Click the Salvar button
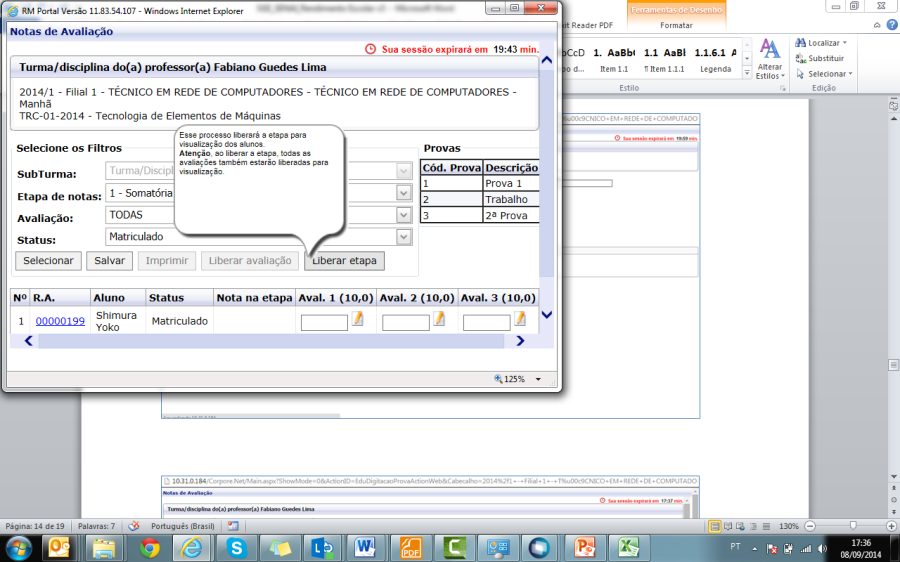Viewport: 900px width, 562px height. 110,261
